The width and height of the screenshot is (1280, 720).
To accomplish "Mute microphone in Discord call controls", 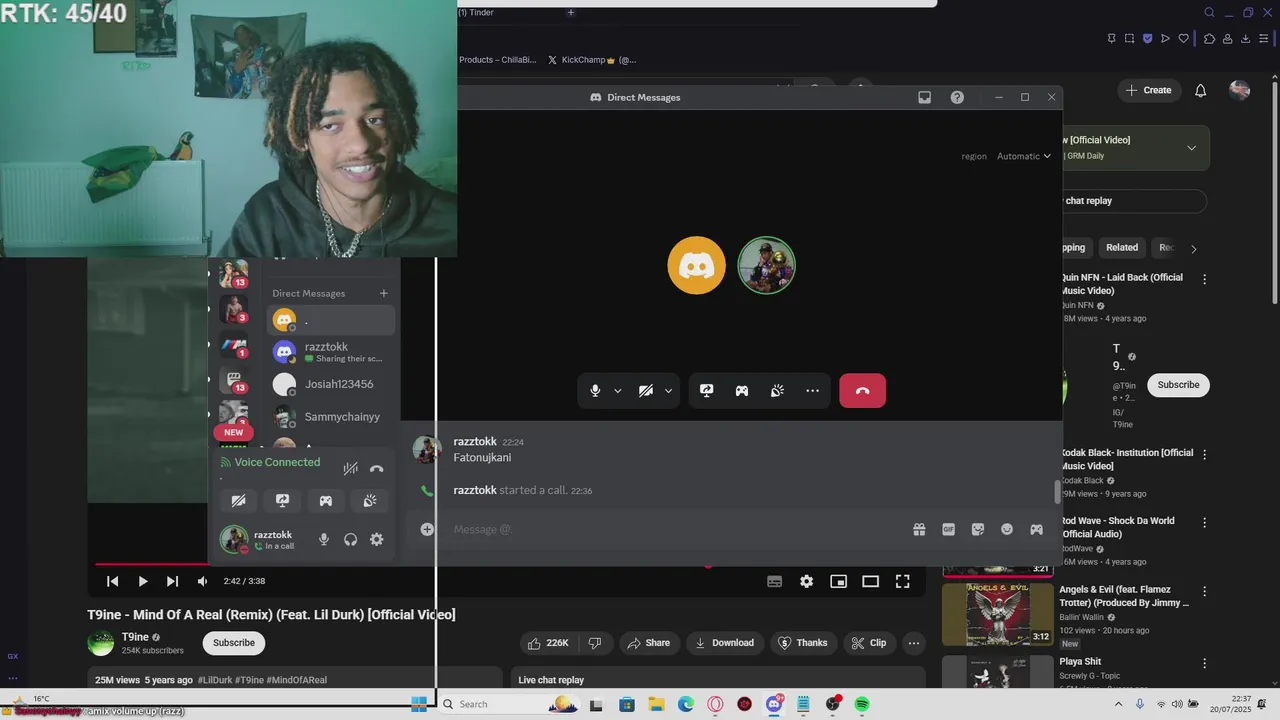I will click(595, 391).
